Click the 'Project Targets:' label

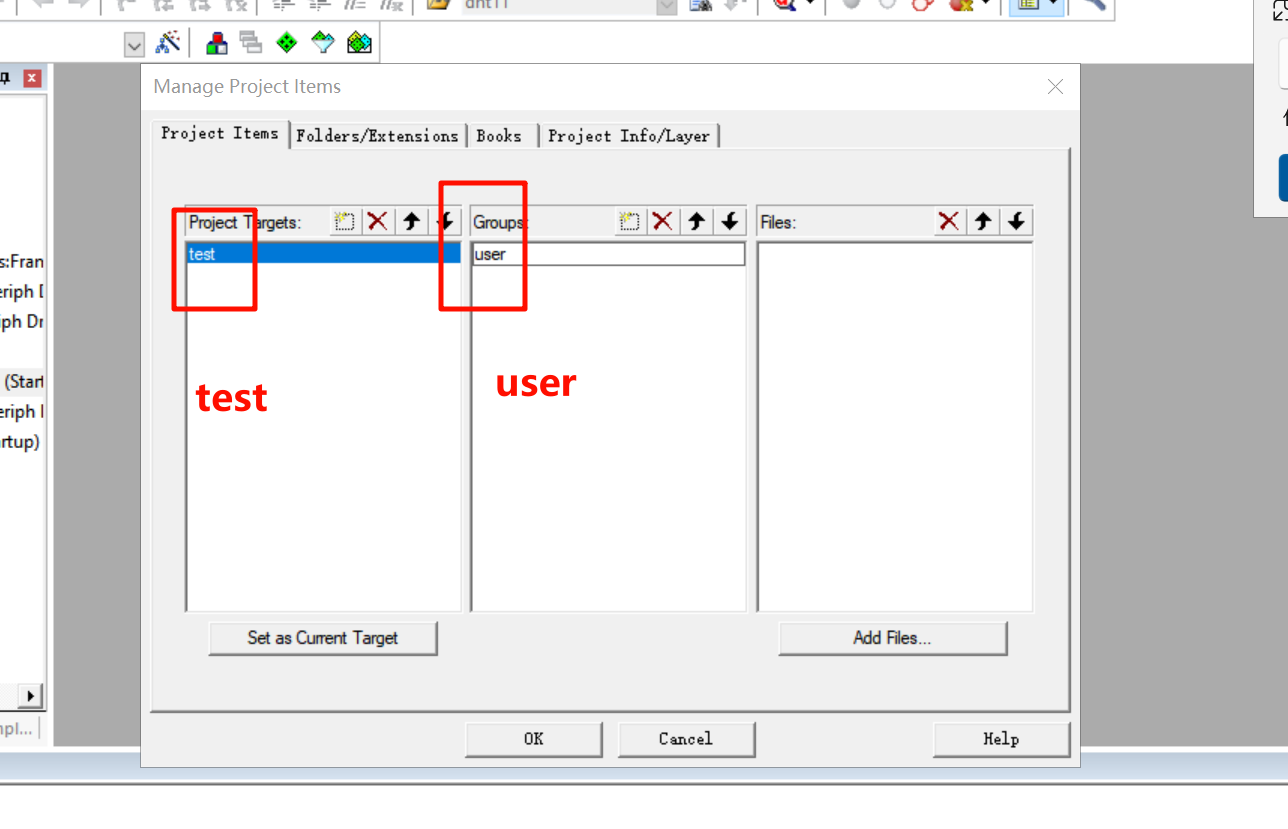[245, 222]
